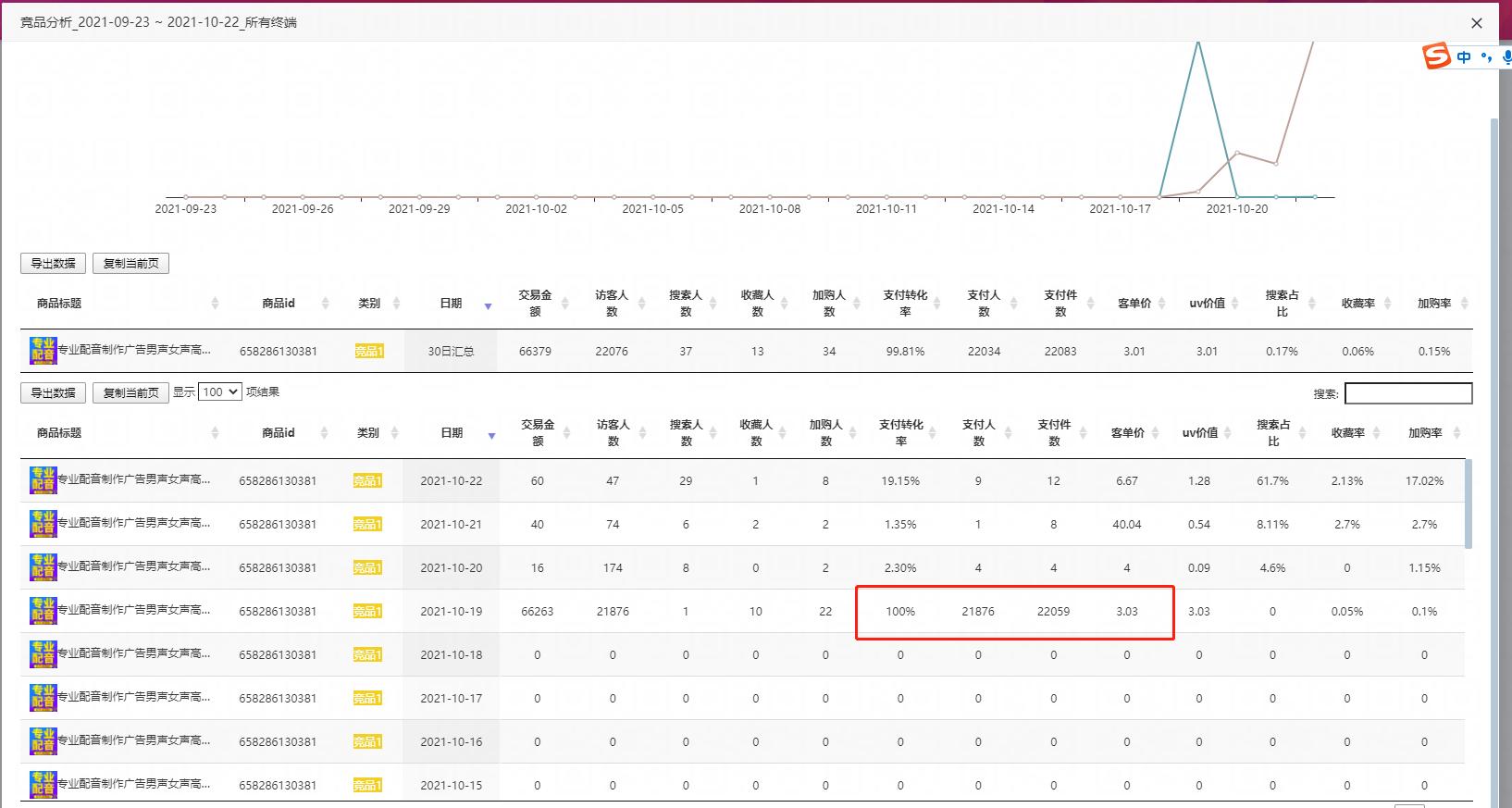Click sort arrows on 日期 in lower table
1512x808 pixels.
(491, 434)
